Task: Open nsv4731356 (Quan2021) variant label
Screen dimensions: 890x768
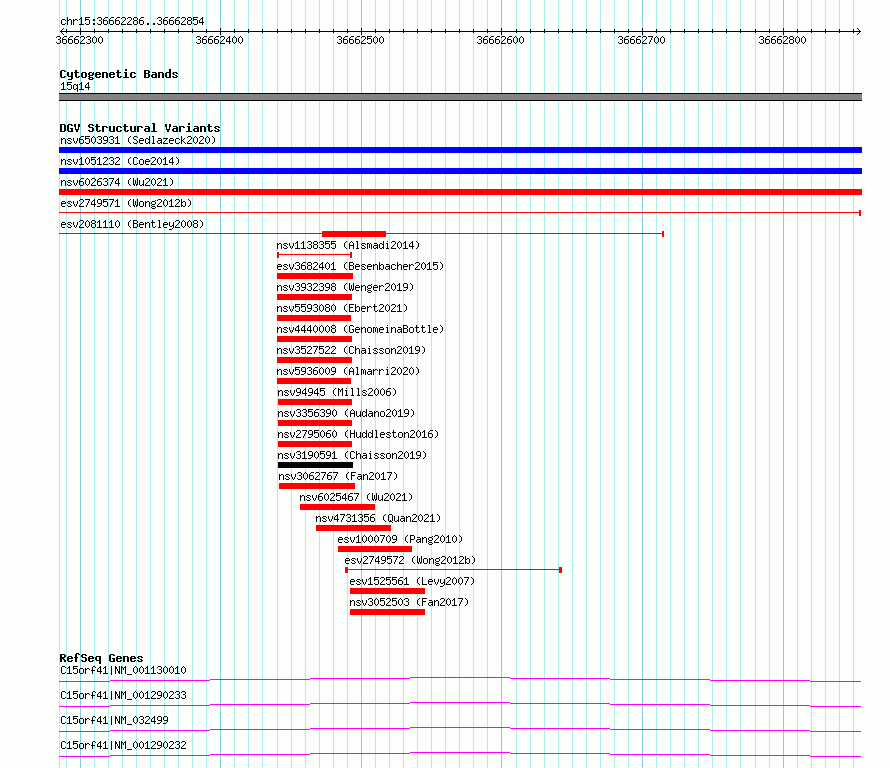Action: [x=378, y=518]
